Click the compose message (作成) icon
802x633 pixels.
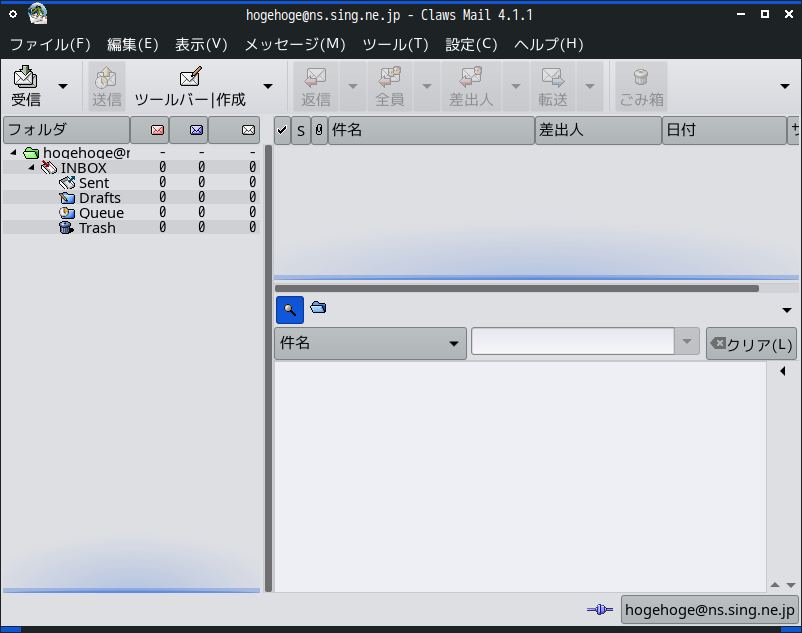point(190,86)
